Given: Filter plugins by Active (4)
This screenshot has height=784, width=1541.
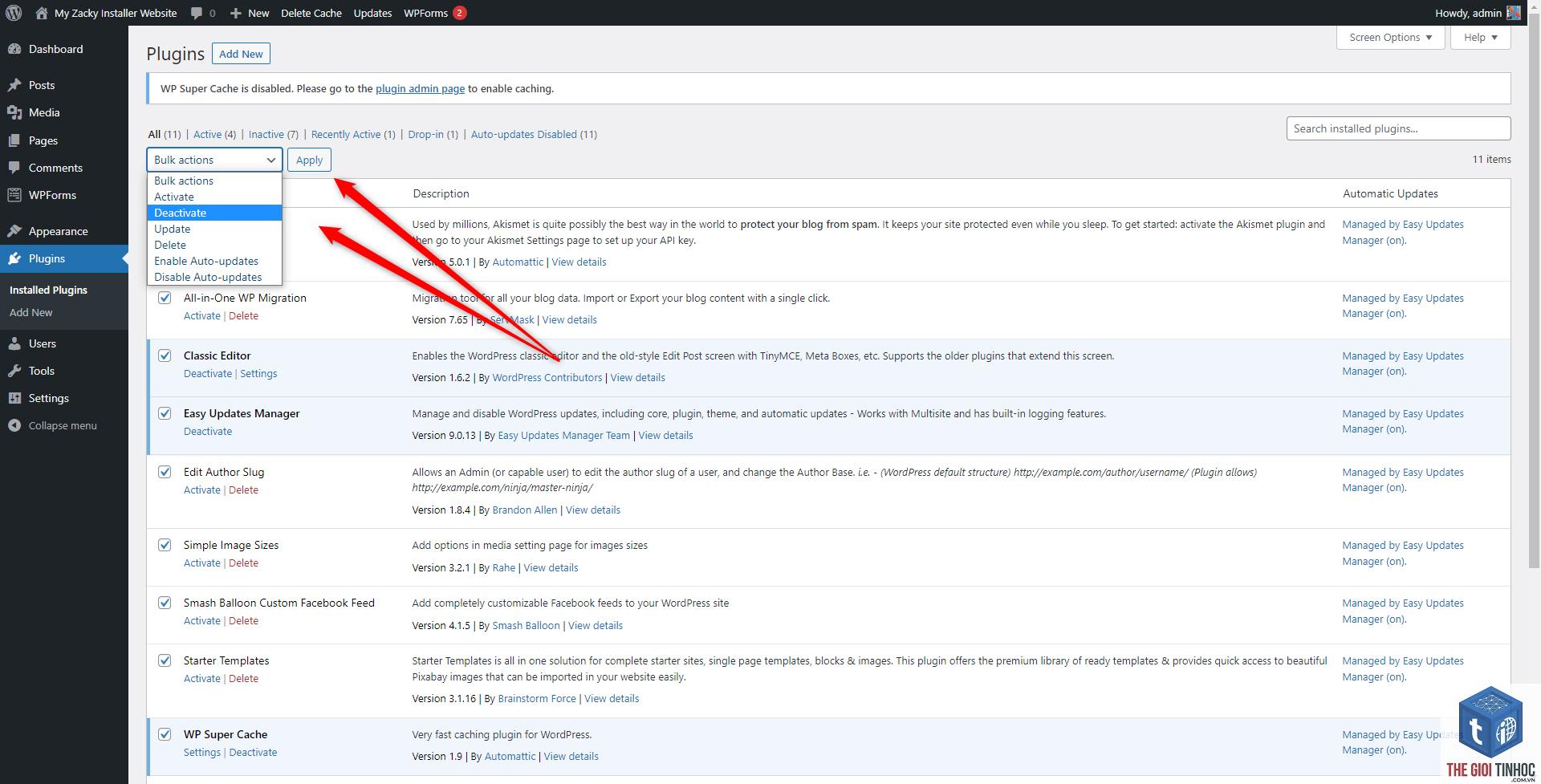Looking at the screenshot, I should [214, 134].
